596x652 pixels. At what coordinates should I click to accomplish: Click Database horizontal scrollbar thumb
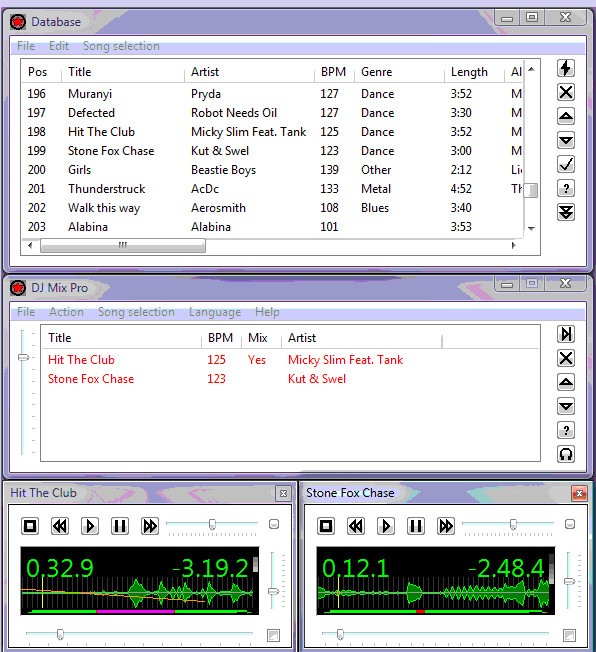click(x=123, y=245)
